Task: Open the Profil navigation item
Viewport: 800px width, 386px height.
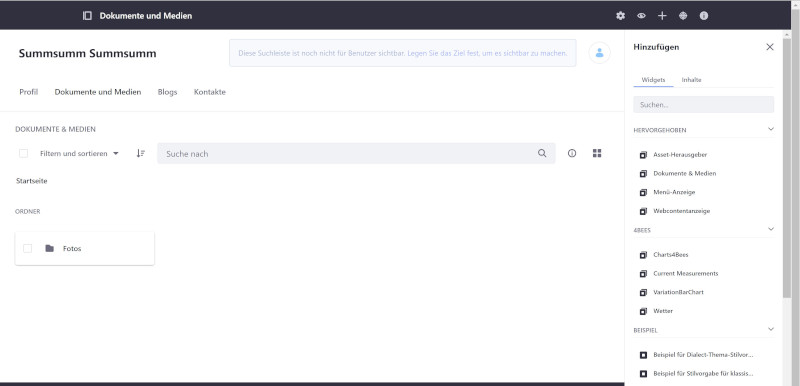Action: 29,92
